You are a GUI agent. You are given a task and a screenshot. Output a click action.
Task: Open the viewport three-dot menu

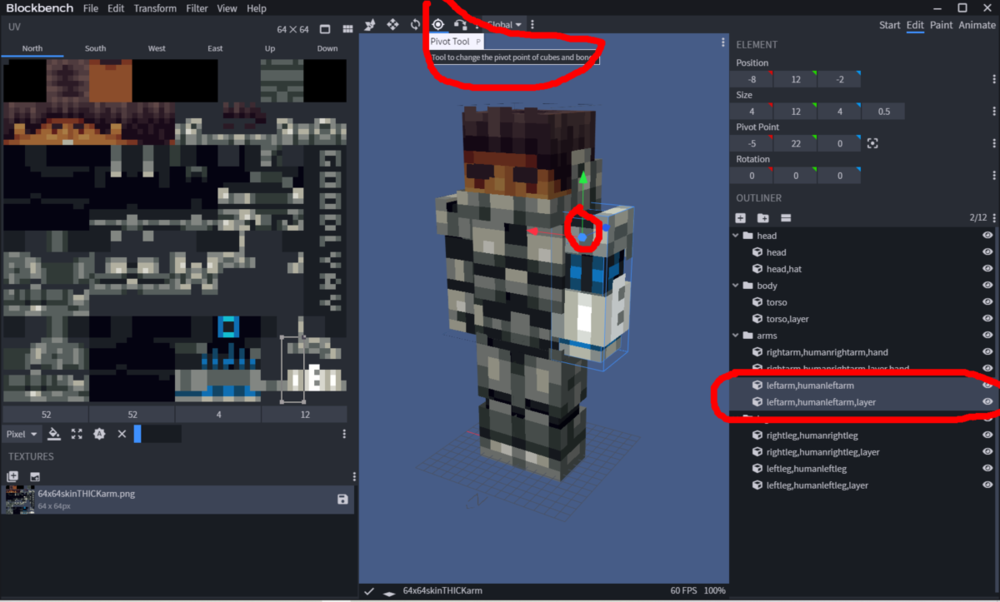tap(723, 42)
